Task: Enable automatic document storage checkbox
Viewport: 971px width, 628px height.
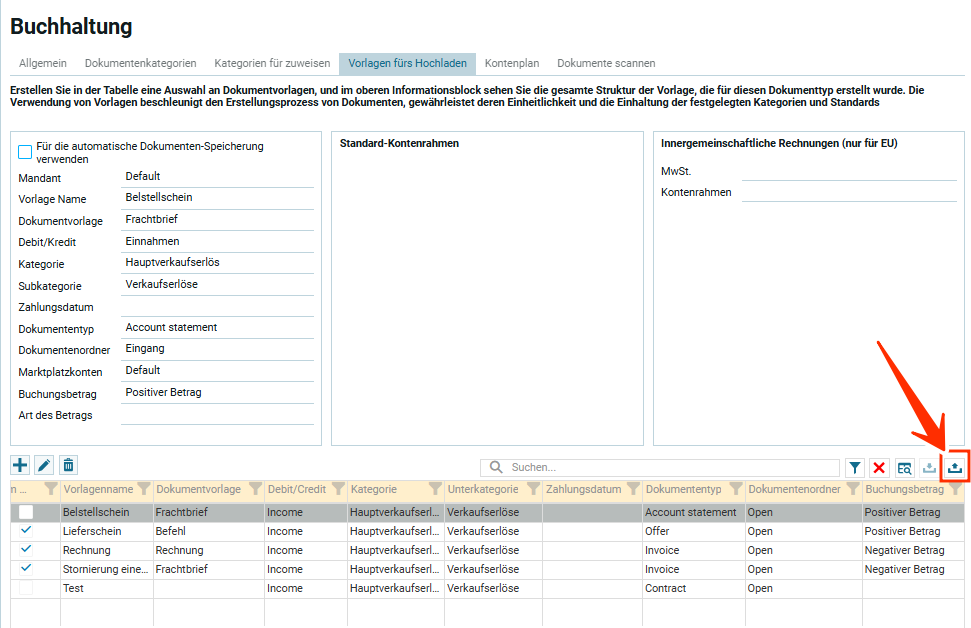Action: [x=25, y=152]
